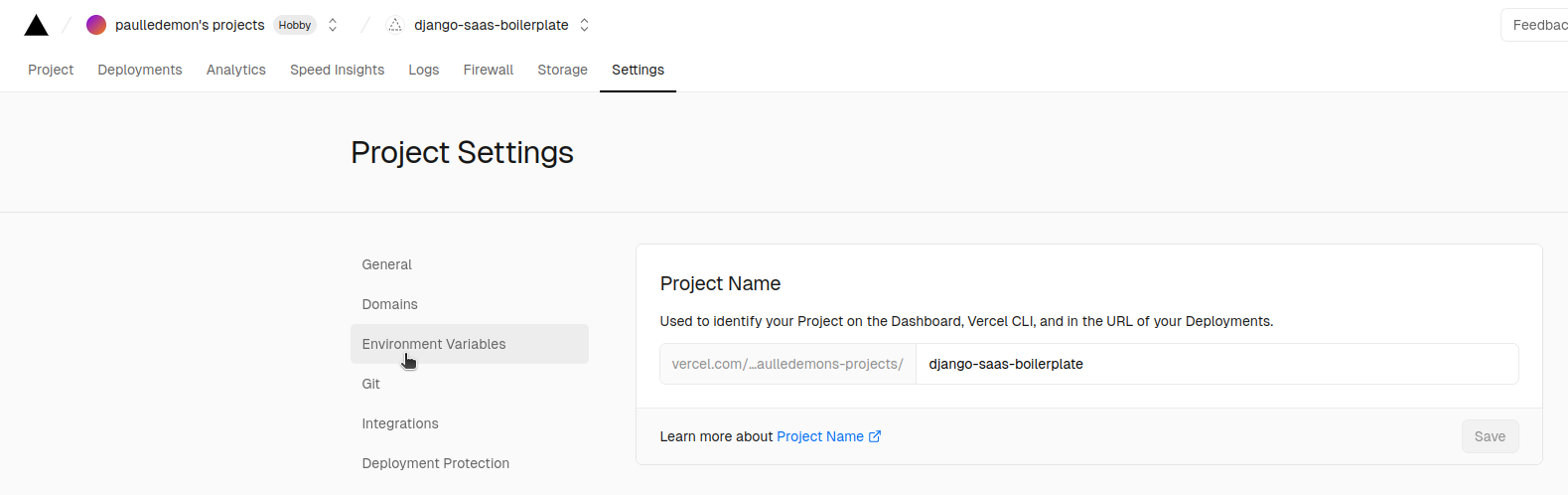
Task: Open Domains settings section
Action: coord(390,304)
